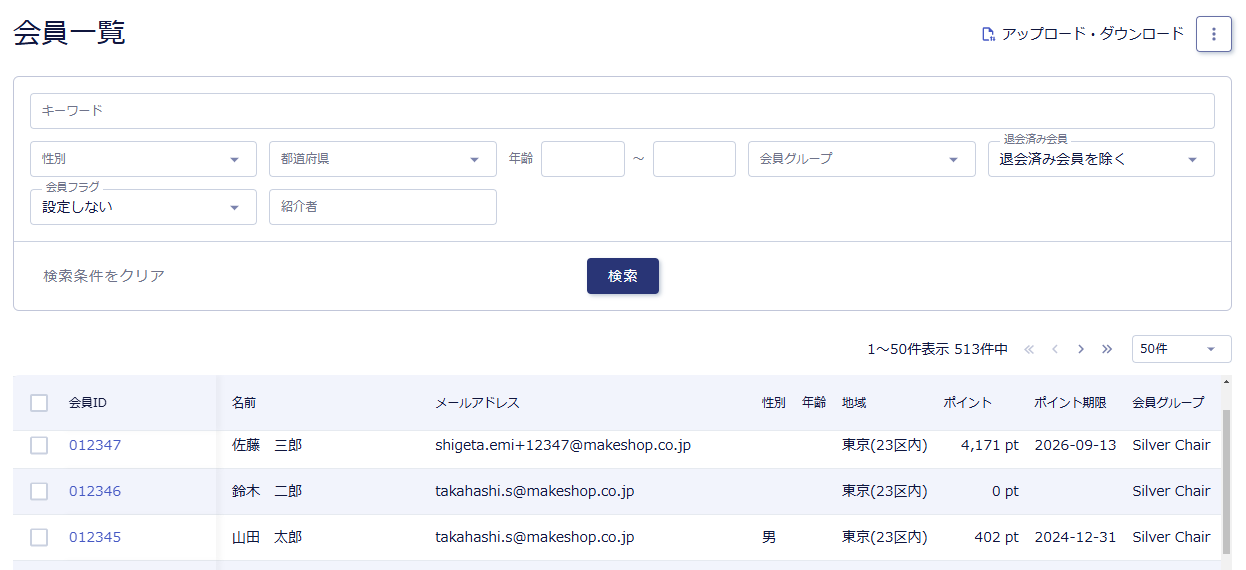1246x570 pixels.
Task: Click the キーワード search field
Action: [622, 111]
